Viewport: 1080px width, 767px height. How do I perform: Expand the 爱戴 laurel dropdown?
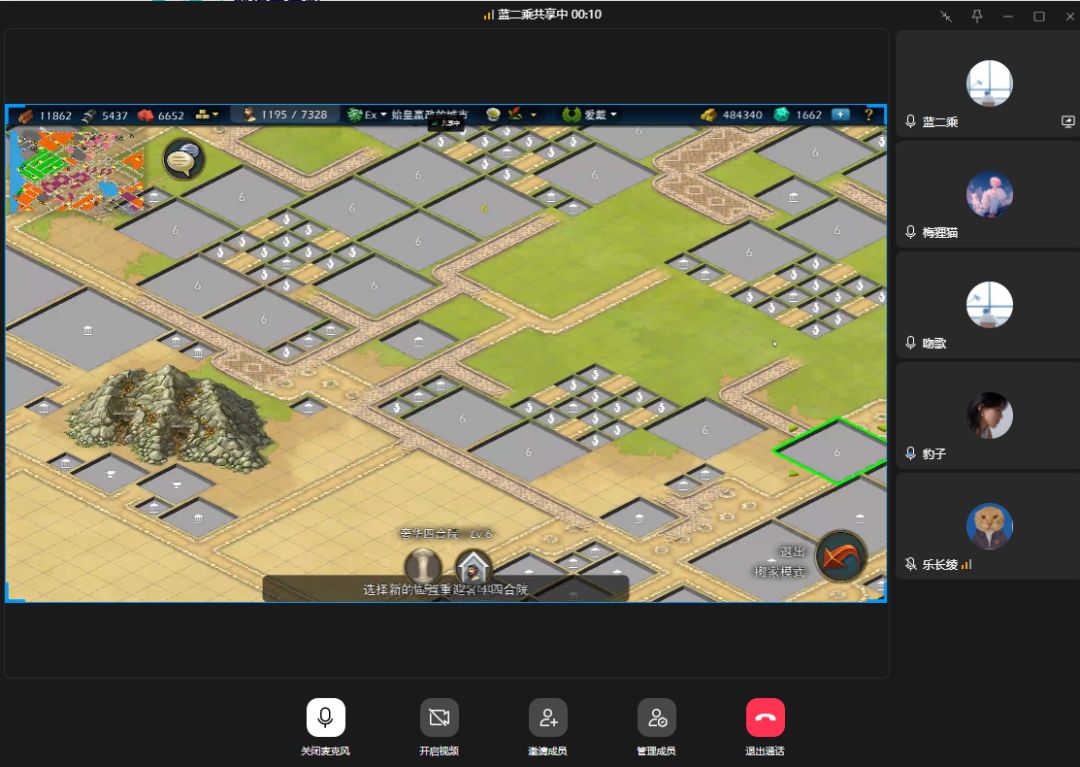[589, 115]
